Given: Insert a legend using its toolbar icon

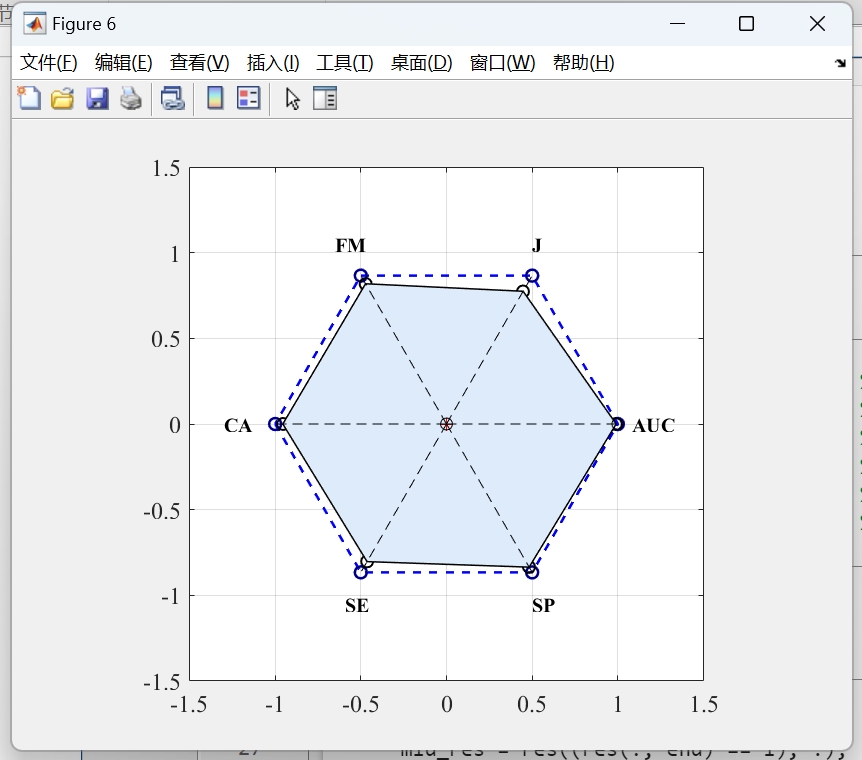Looking at the screenshot, I should click(x=247, y=98).
